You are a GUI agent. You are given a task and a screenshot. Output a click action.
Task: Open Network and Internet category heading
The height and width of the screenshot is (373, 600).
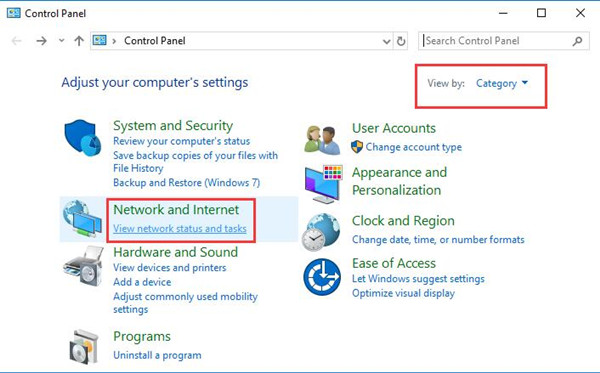(176, 210)
